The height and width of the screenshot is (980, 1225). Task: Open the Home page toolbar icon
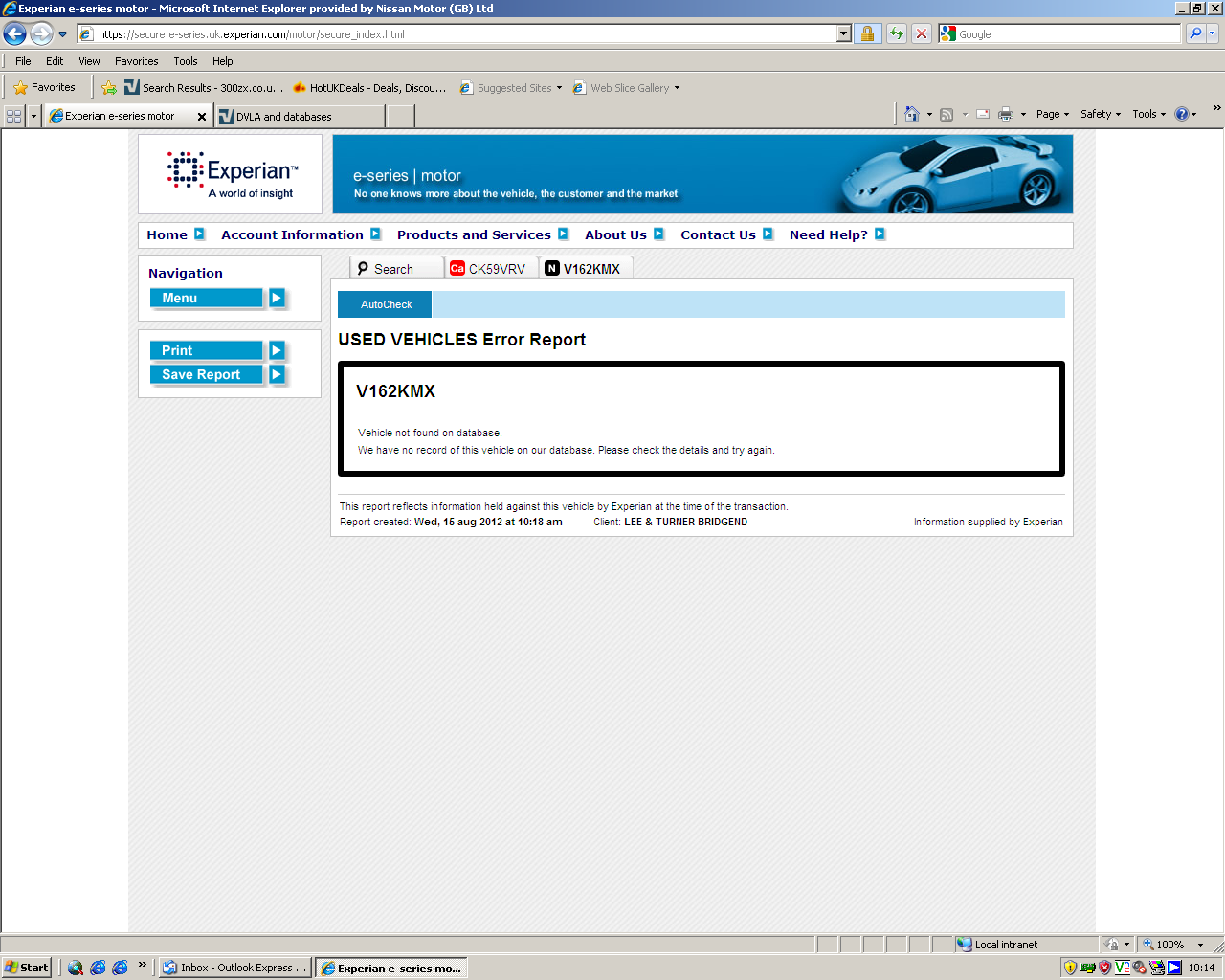912,114
